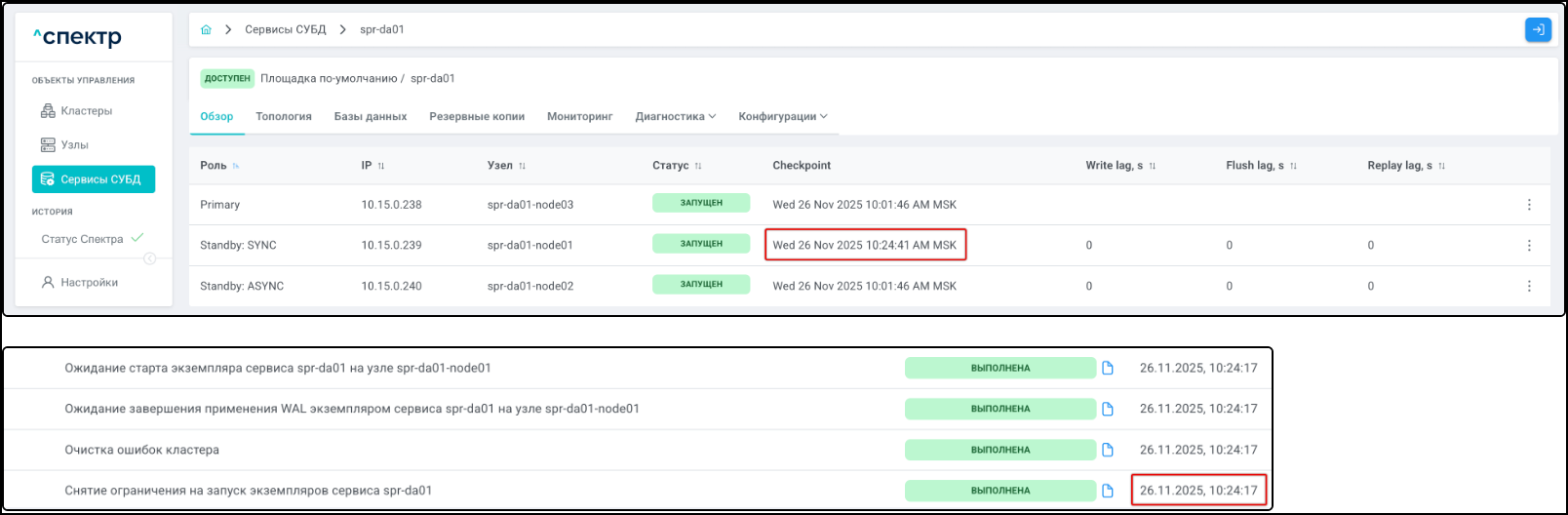The width and height of the screenshot is (1568, 515).
Task: Open Кластеры in the sidebar
Action: [x=86, y=111]
